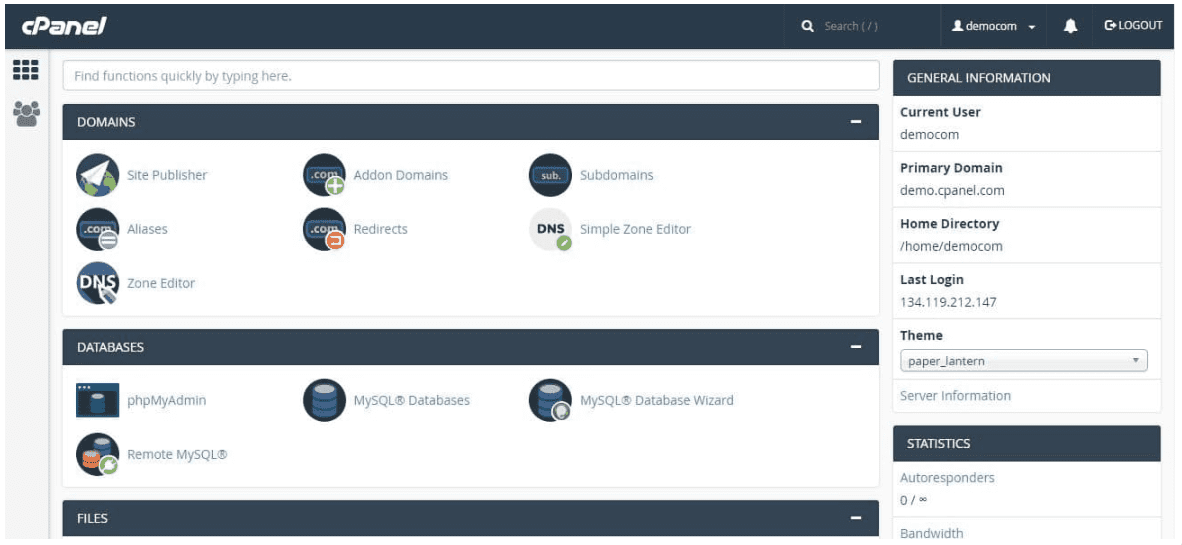Click the Zone Editor text link

point(161,283)
